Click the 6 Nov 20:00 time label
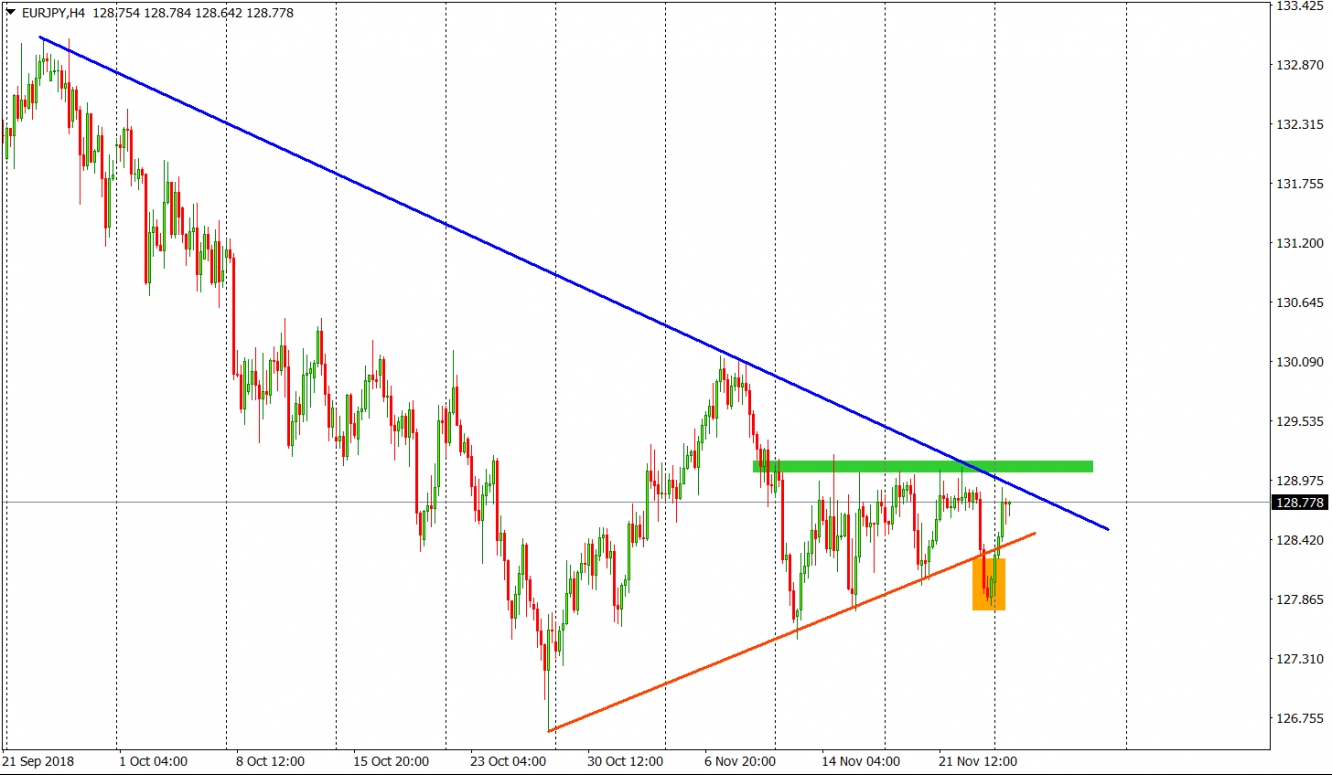 coord(741,761)
